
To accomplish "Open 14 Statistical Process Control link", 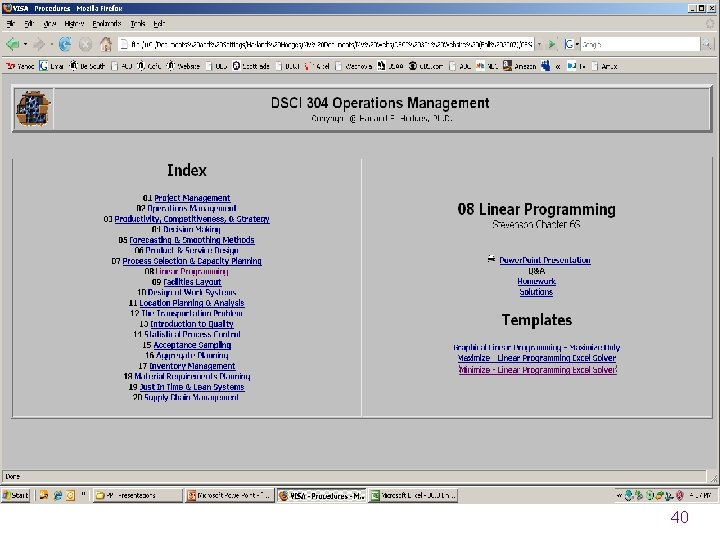I will pyautogui.click(x=192, y=334).
